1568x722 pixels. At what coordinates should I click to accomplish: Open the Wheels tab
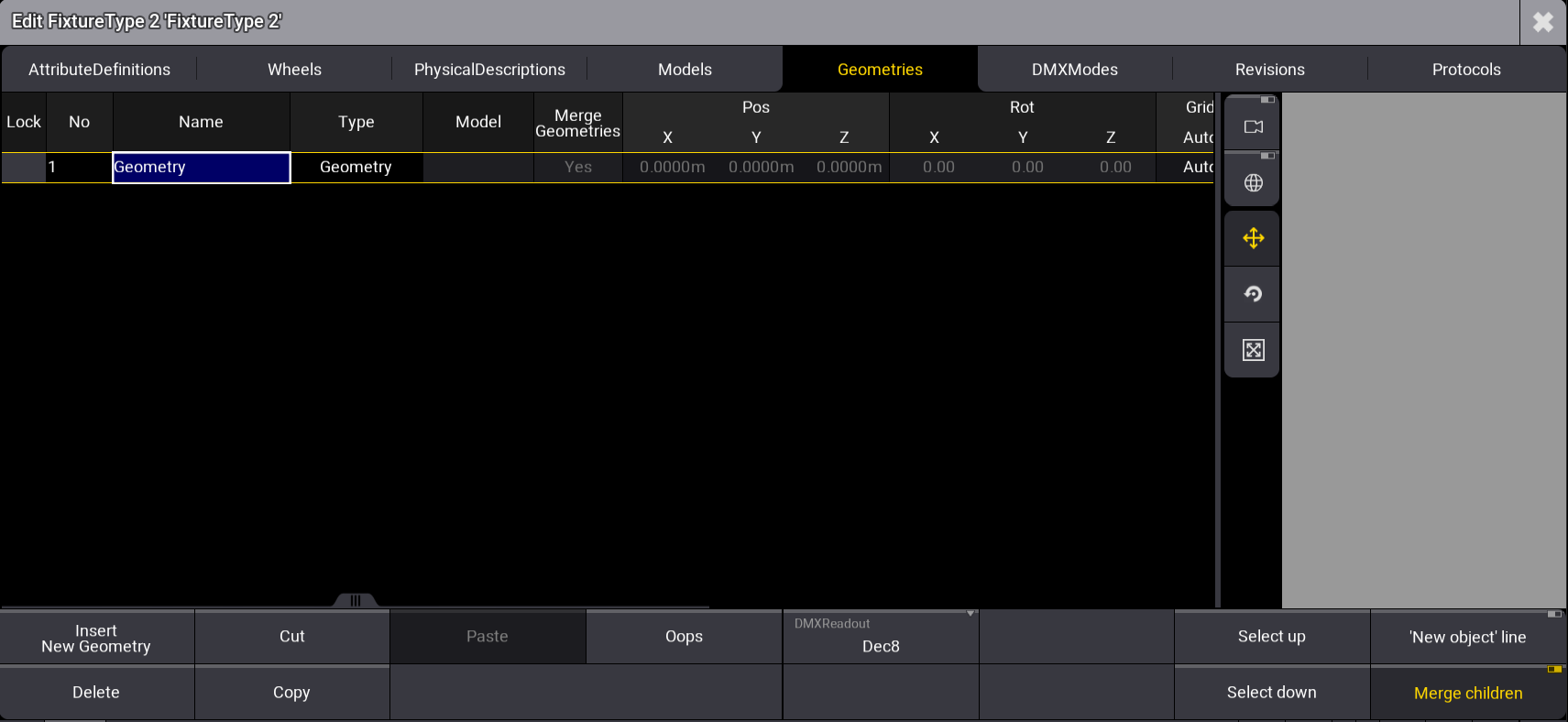294,70
